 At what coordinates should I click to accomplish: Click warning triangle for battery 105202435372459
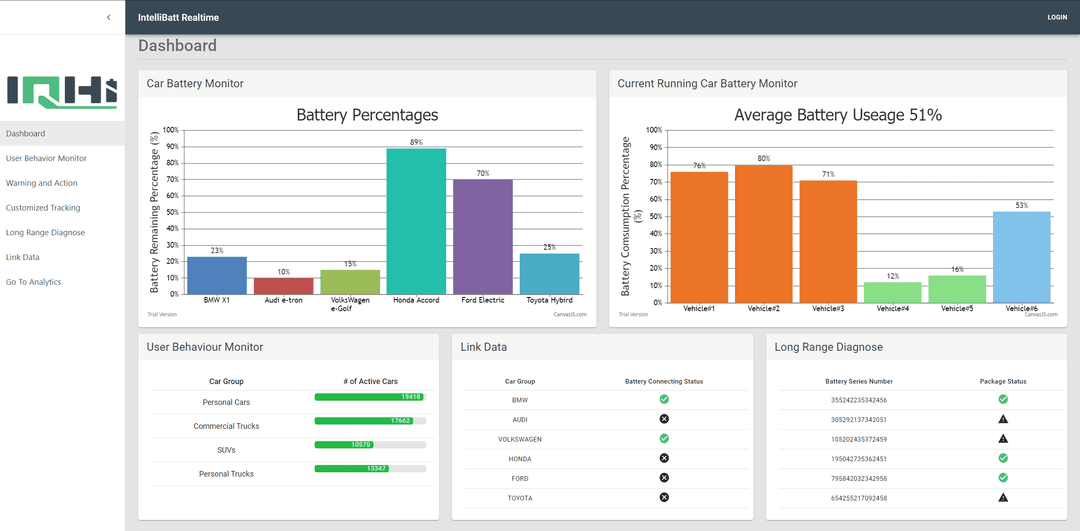[x=1003, y=438]
